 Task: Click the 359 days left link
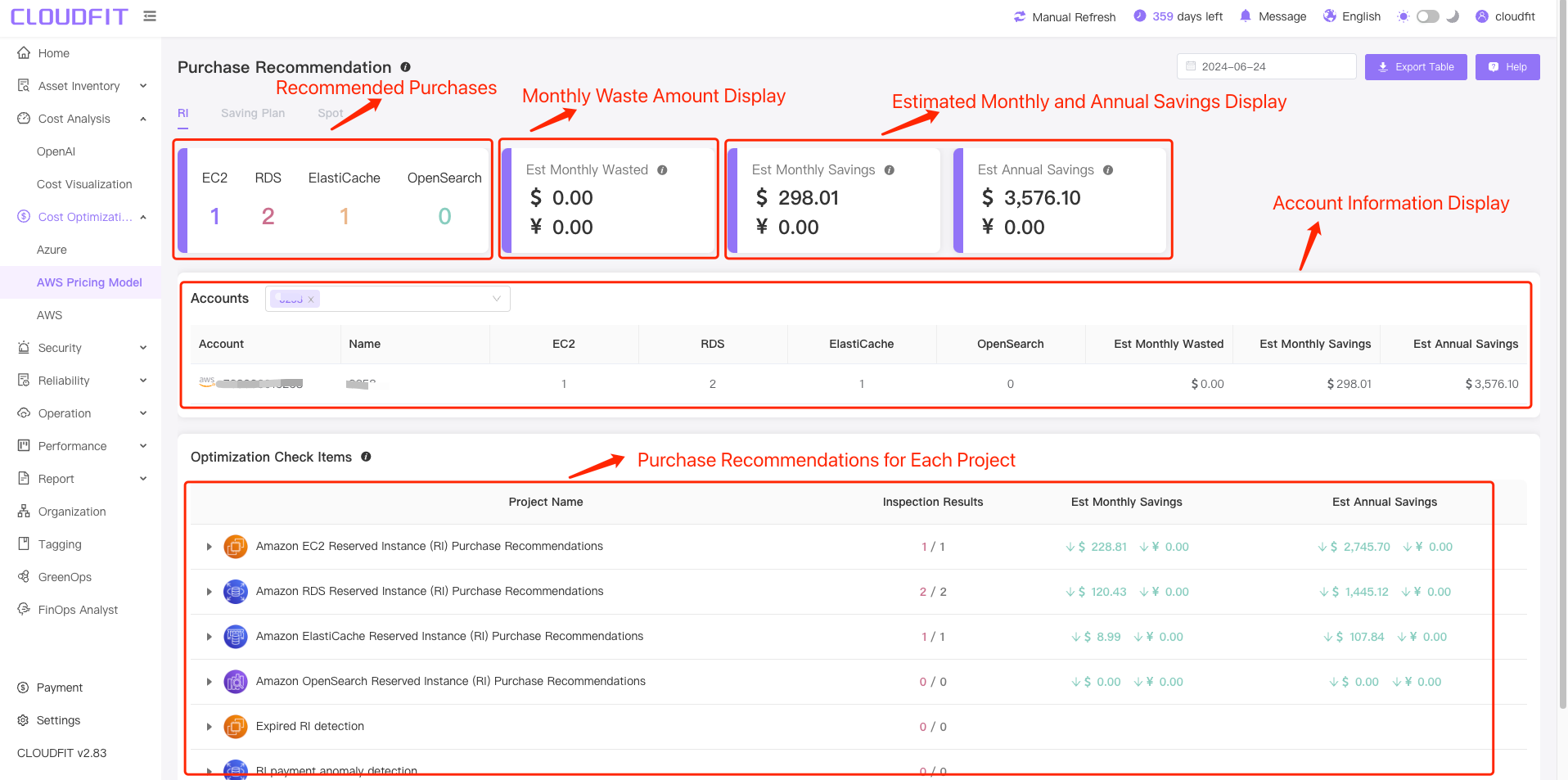tap(1178, 16)
